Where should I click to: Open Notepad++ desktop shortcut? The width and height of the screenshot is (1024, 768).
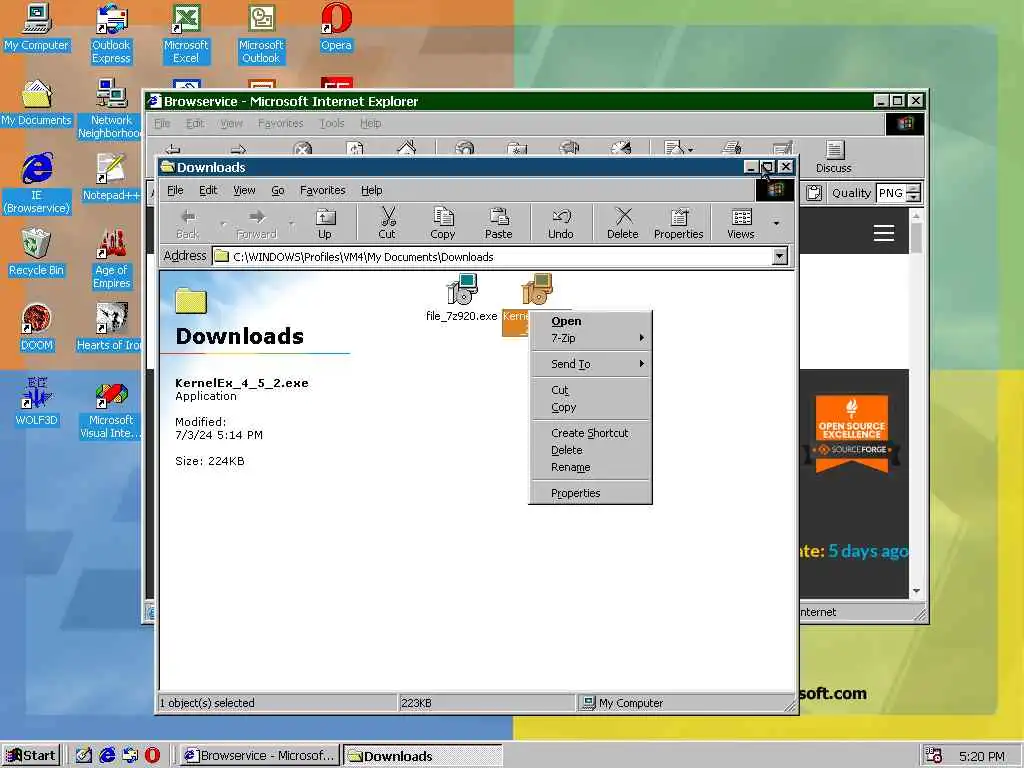pyautogui.click(x=111, y=177)
